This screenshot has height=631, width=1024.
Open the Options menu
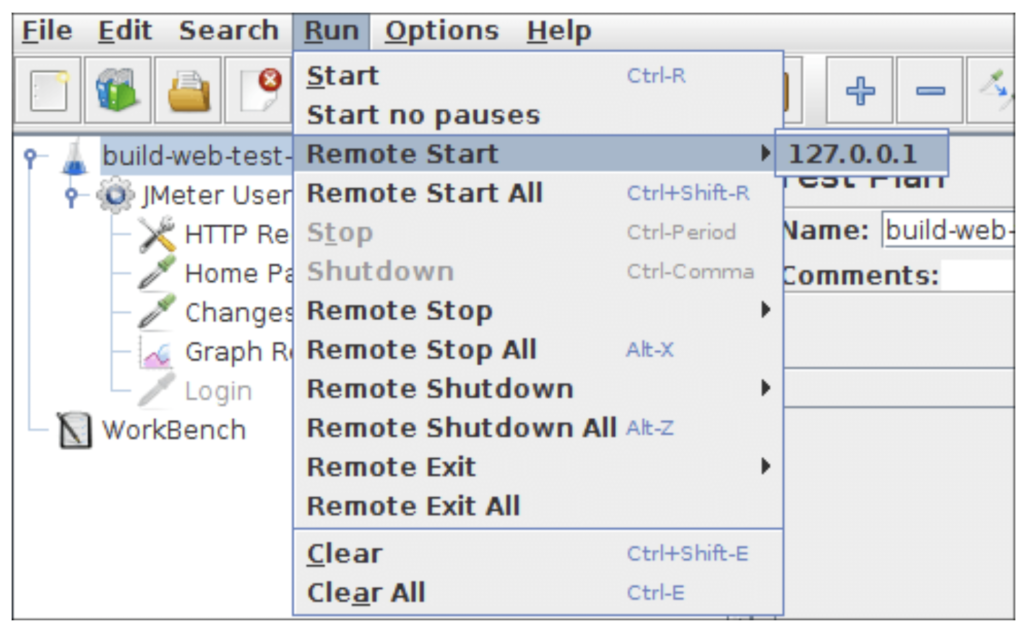[442, 30]
